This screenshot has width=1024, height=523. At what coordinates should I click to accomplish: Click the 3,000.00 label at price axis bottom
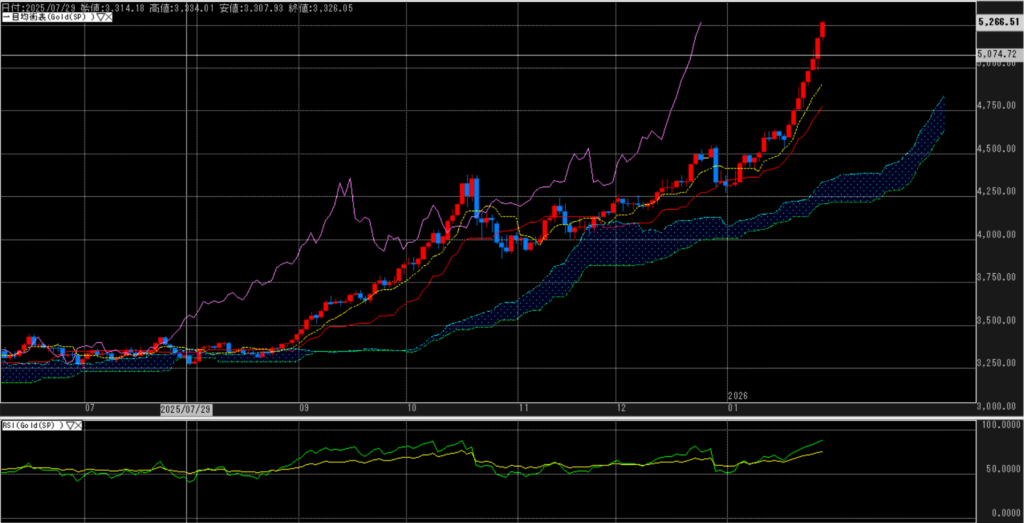[999, 407]
